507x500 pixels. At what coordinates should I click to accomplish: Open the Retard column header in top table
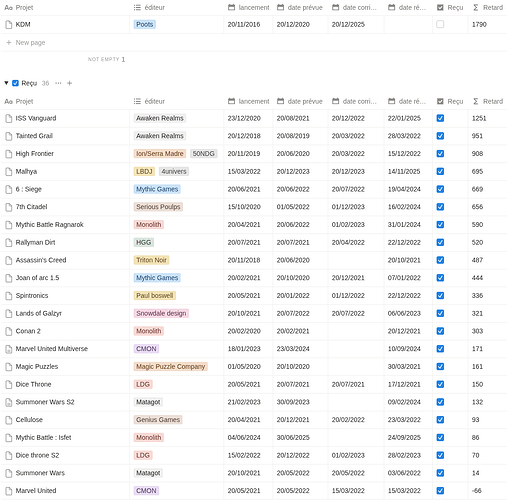pyautogui.click(x=488, y=7)
